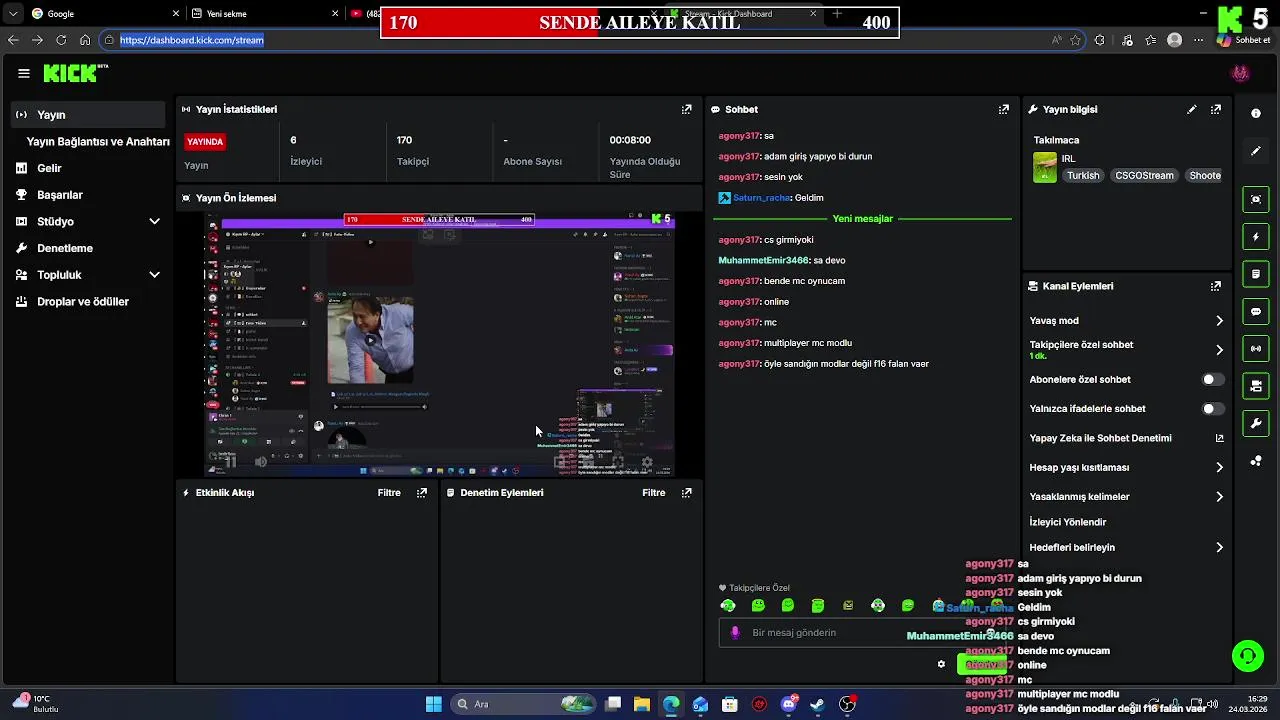Viewport: 1280px width, 720px height.
Task: Pop out the Yayın İstatistikleri panel
Action: coord(687,109)
